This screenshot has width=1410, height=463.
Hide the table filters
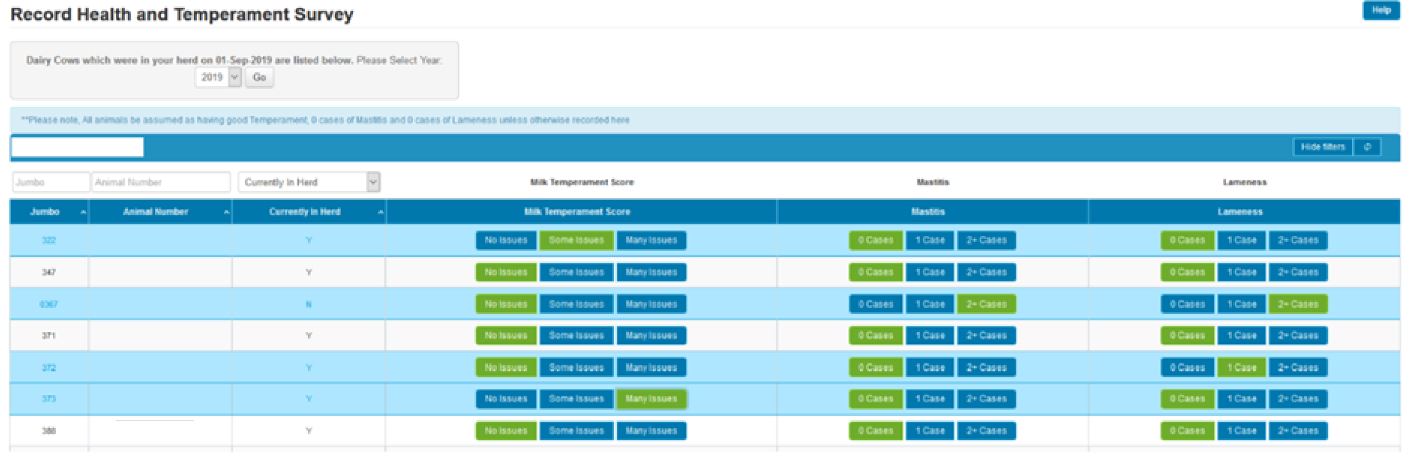(x=1322, y=147)
